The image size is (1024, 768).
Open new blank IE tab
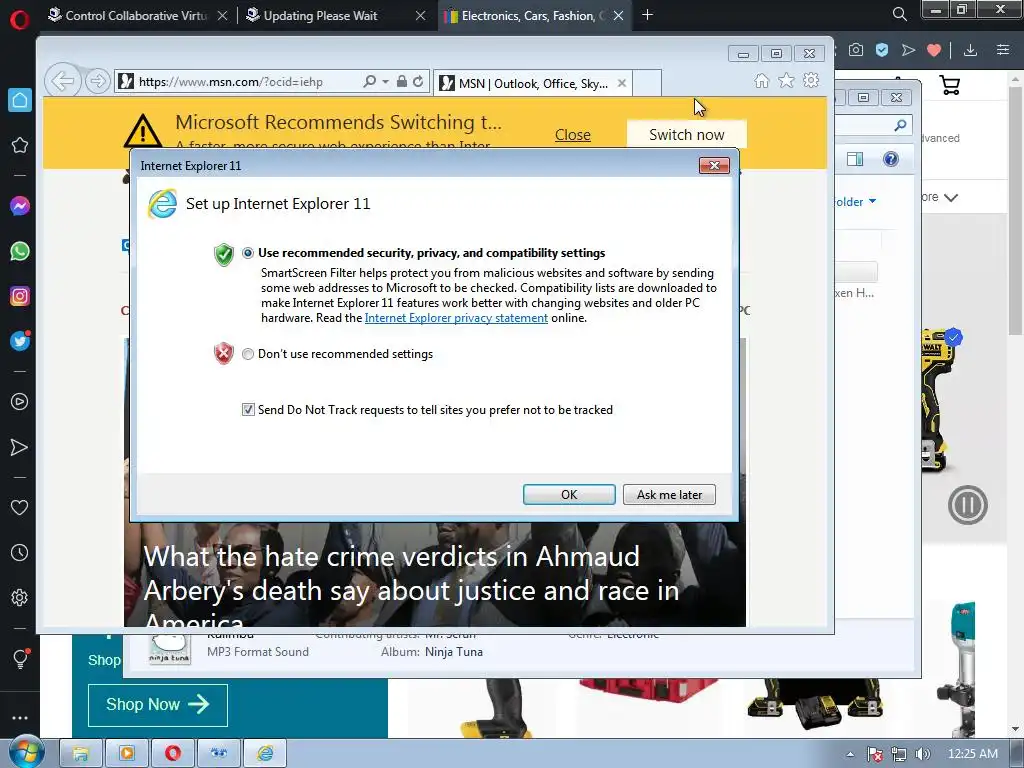coord(647,83)
